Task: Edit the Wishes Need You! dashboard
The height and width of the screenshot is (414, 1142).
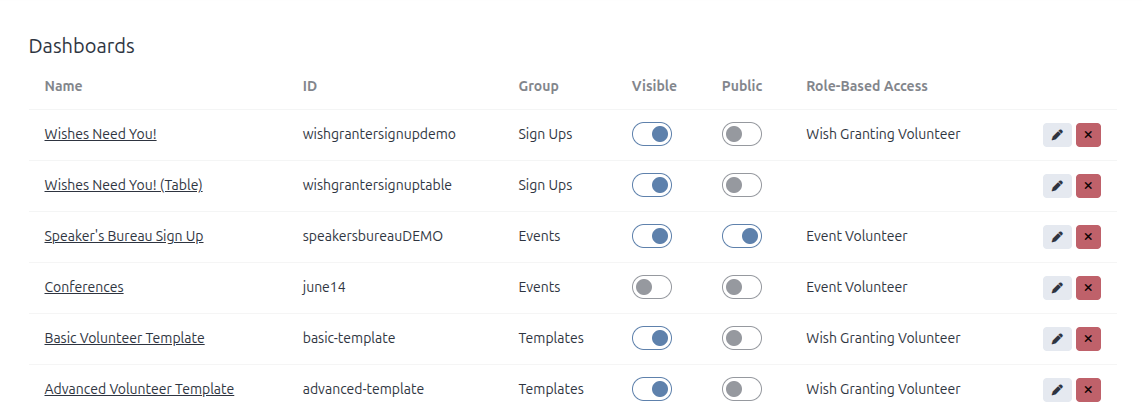Action: [1057, 135]
